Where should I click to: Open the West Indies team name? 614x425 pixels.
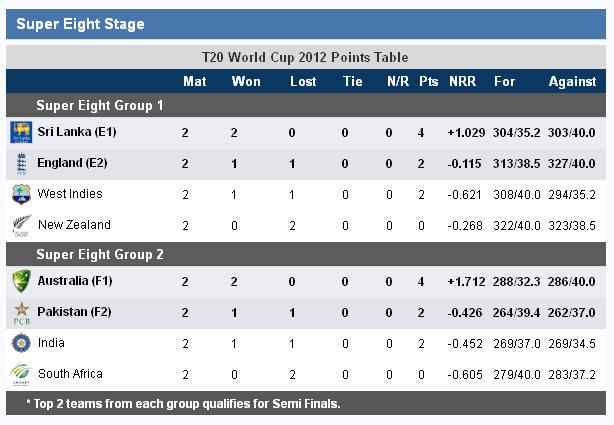pos(70,194)
